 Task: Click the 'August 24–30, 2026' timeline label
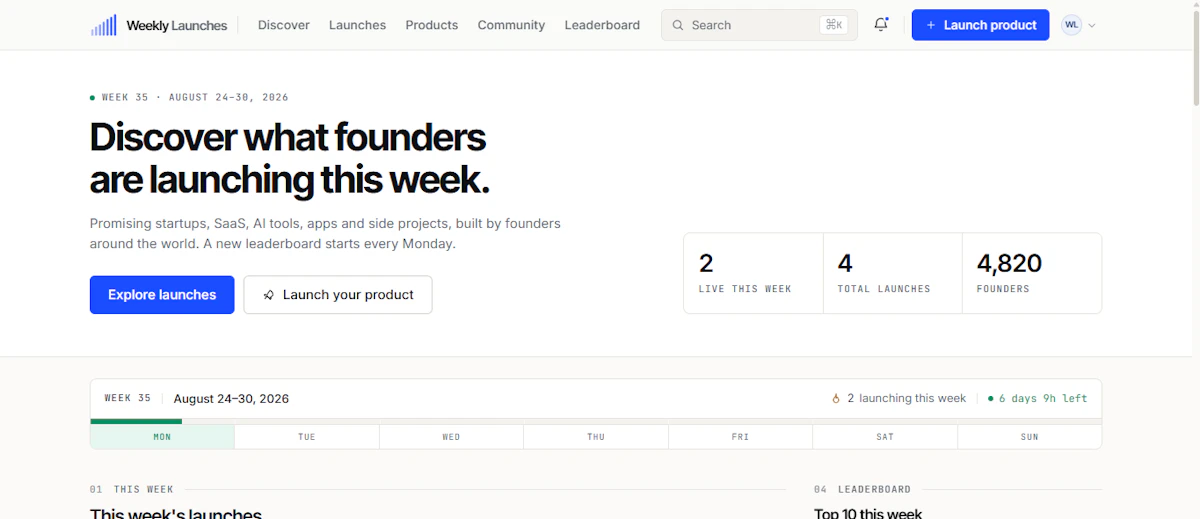point(231,398)
